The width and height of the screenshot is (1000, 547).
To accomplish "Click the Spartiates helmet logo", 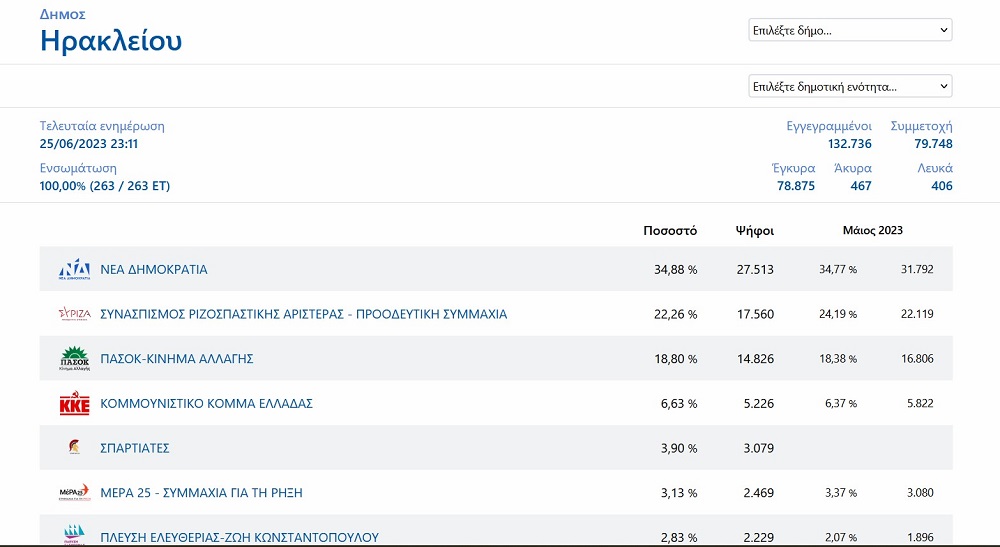I will coord(75,448).
